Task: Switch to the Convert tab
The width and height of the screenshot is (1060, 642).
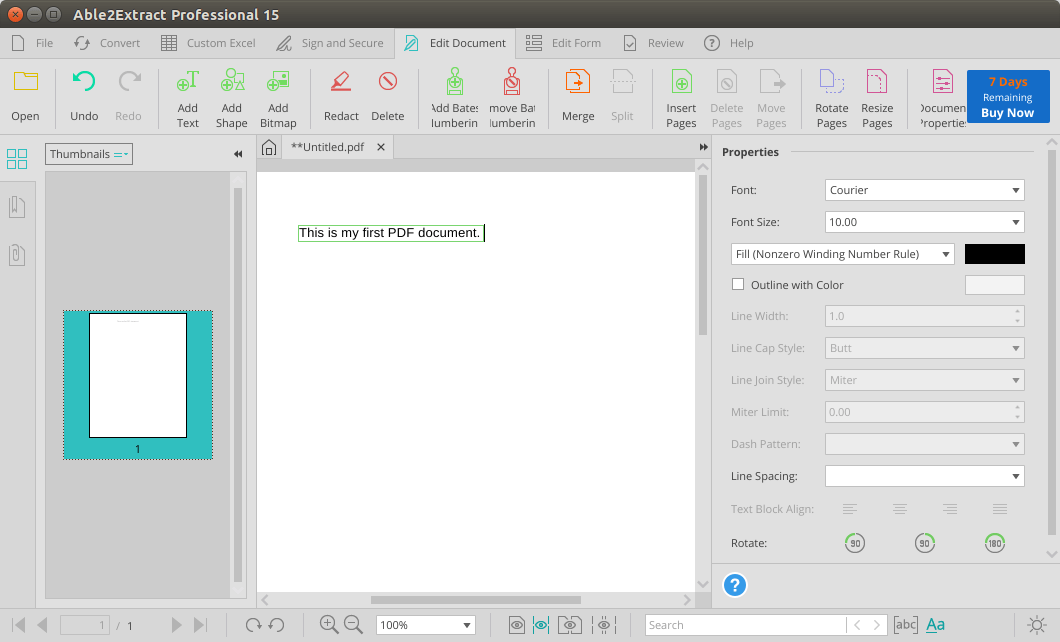Action: pyautogui.click(x=107, y=43)
